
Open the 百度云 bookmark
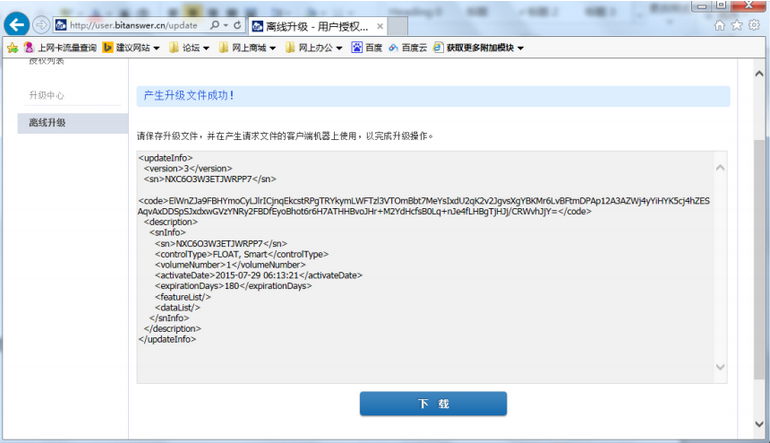408,48
